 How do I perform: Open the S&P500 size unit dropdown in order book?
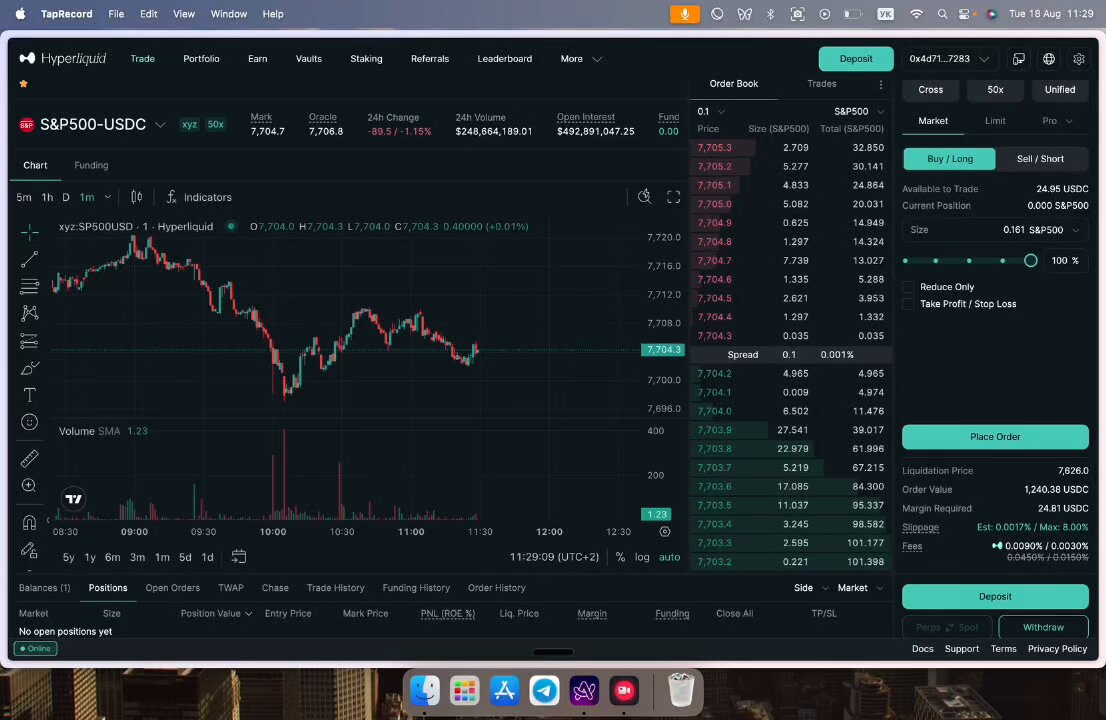pos(858,111)
